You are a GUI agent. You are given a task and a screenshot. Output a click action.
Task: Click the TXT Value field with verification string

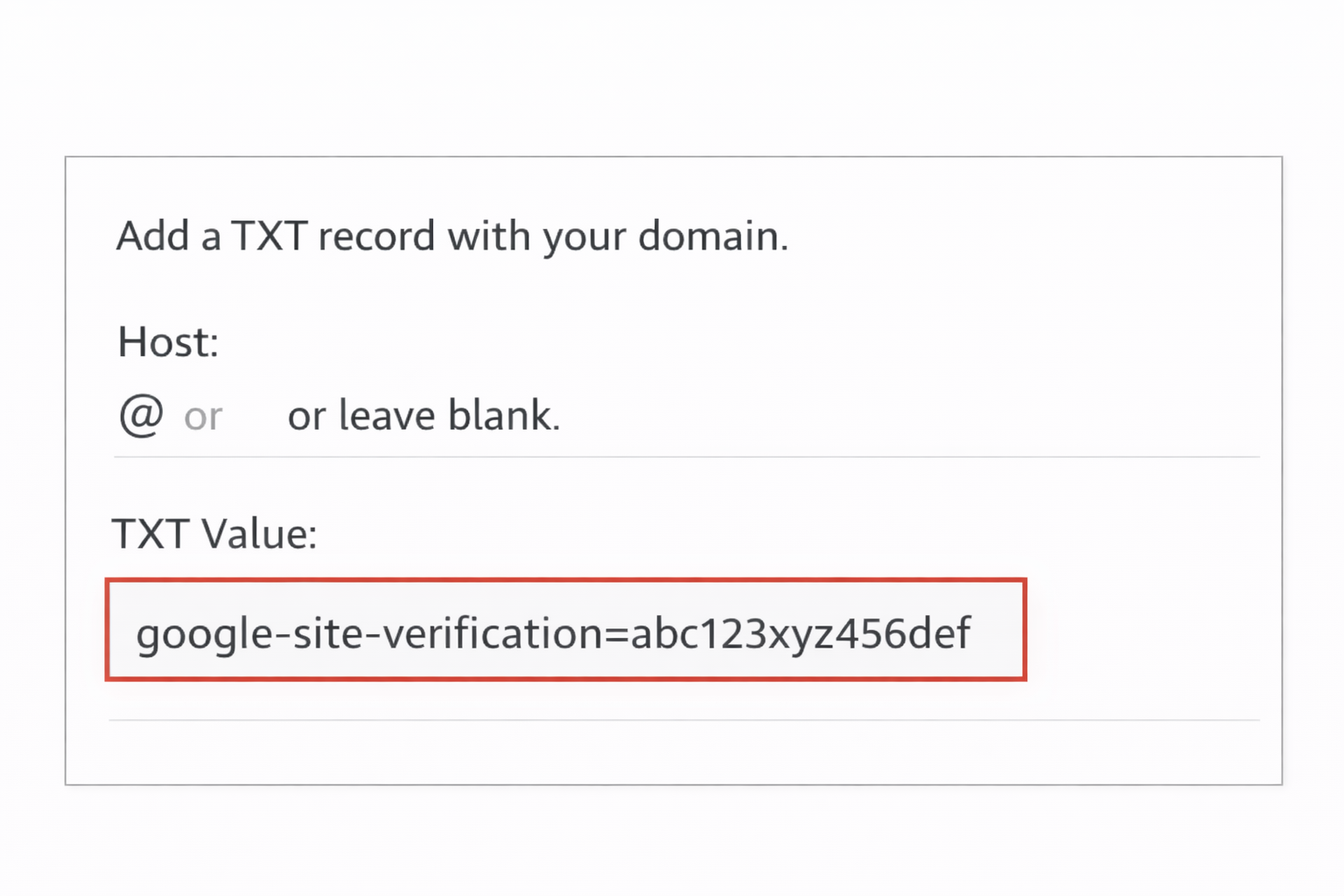click(565, 629)
